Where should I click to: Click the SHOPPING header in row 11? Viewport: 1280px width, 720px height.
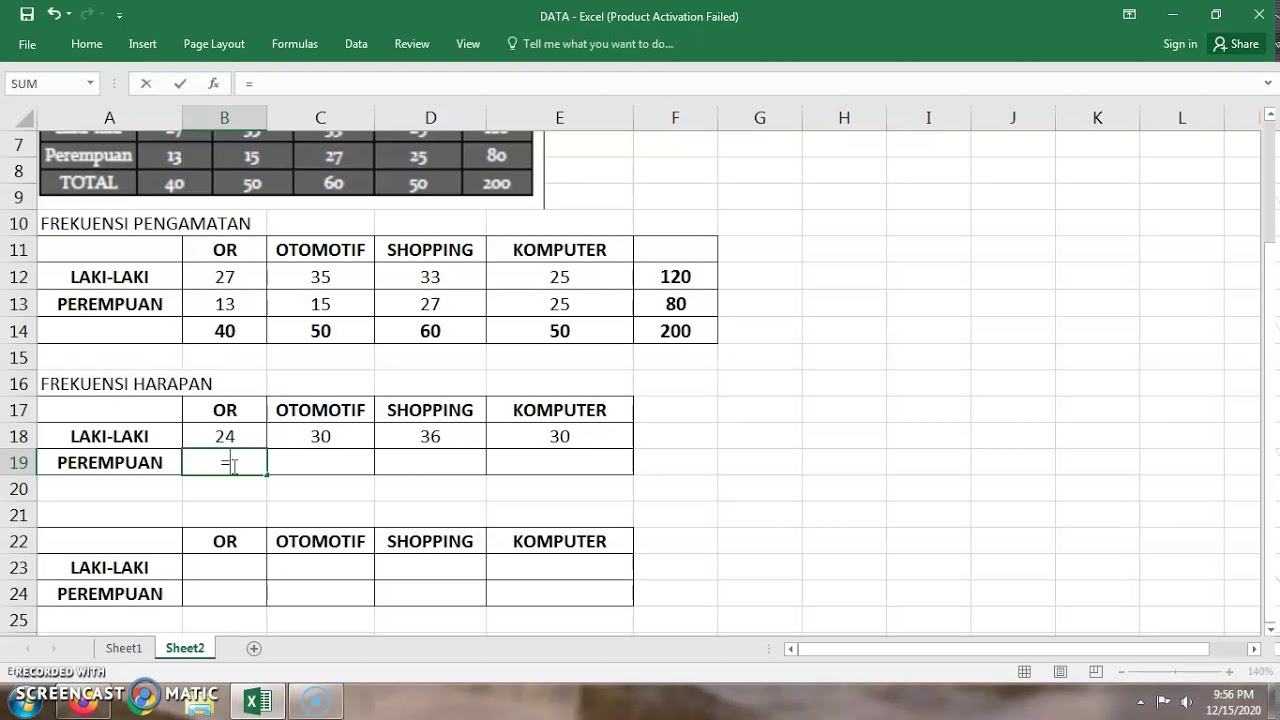point(430,250)
